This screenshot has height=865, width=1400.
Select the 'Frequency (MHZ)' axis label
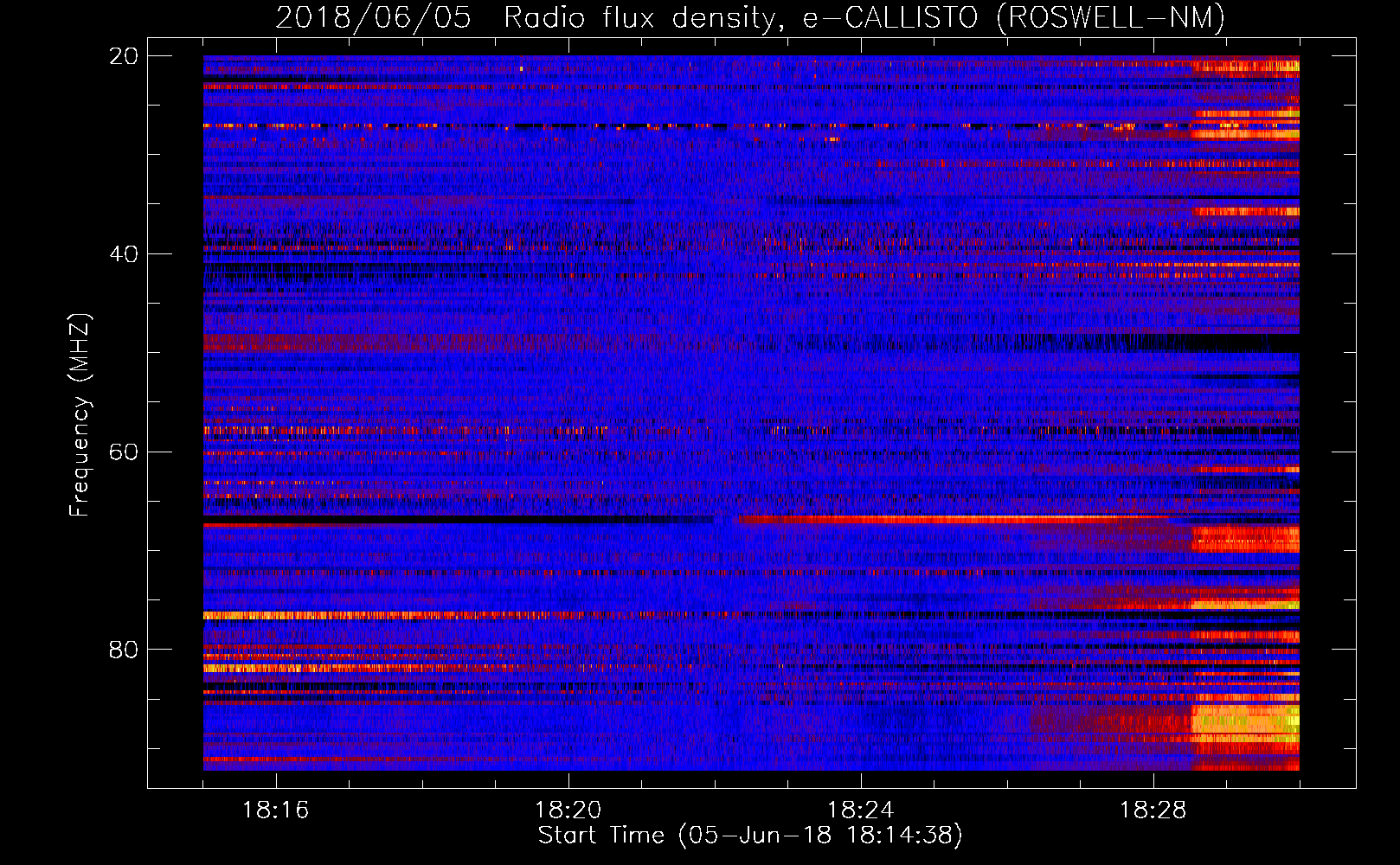[x=80, y=415]
